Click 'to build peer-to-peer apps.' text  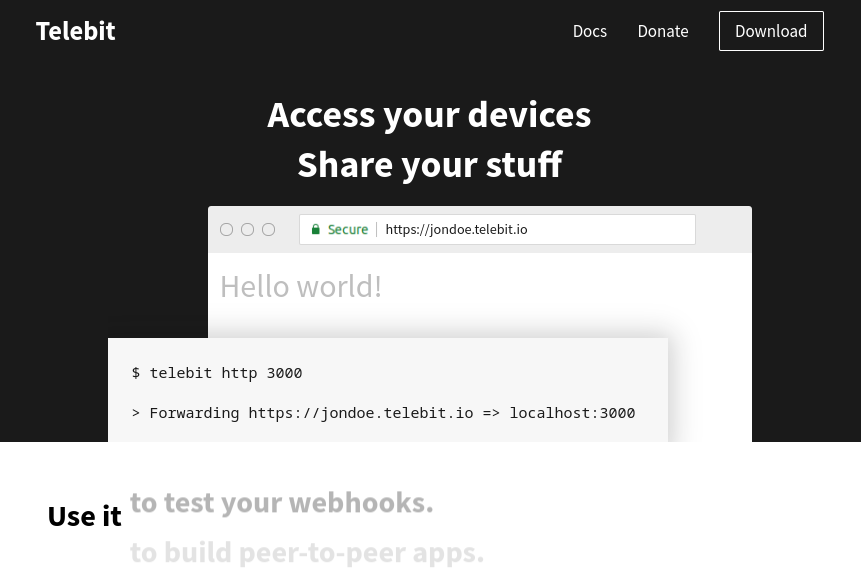click(307, 552)
